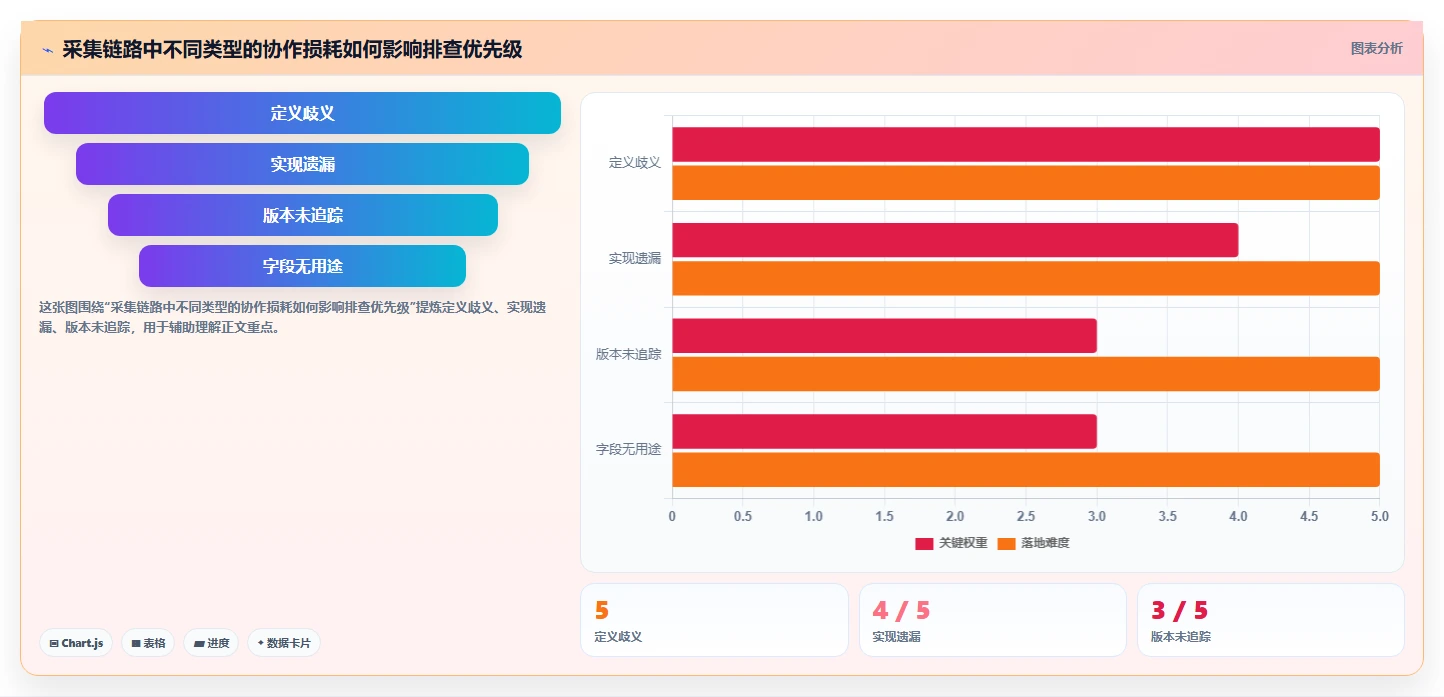Click the orange bar for 版本未追踪

(x=1026, y=374)
